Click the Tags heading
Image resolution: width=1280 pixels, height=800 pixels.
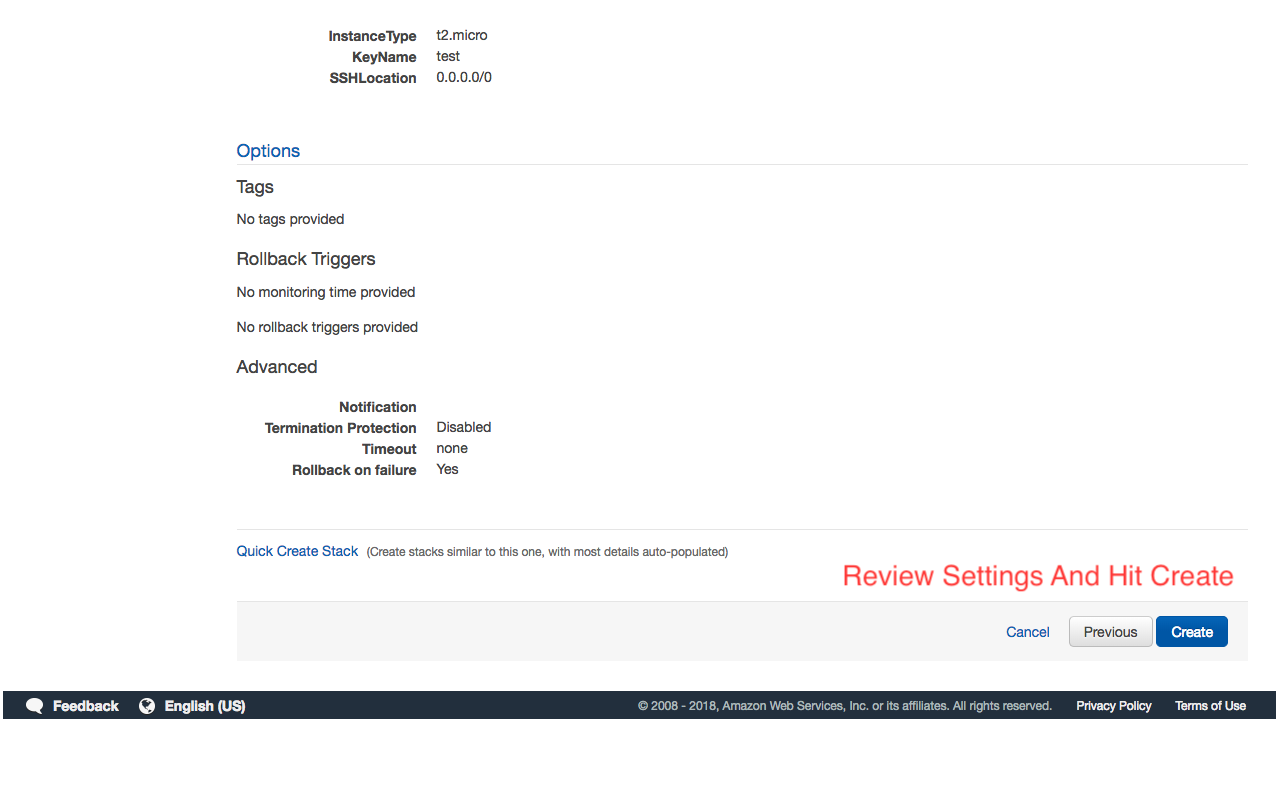point(255,187)
